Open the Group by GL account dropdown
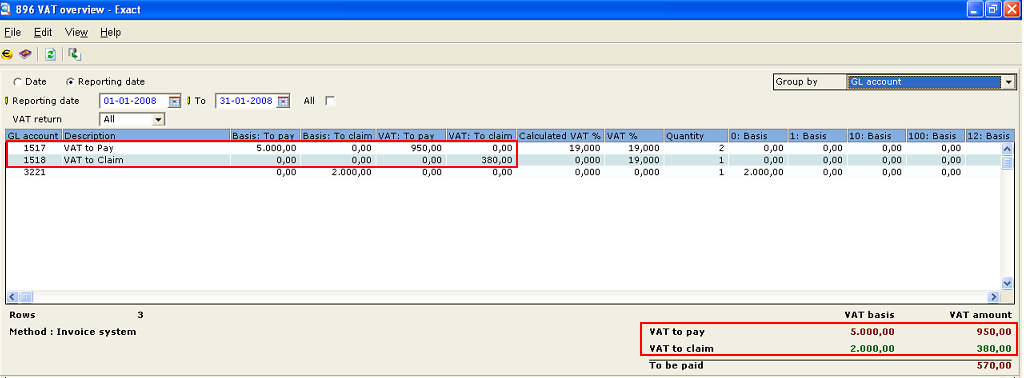Viewport: 1024px width, 378px height. (x=1010, y=82)
